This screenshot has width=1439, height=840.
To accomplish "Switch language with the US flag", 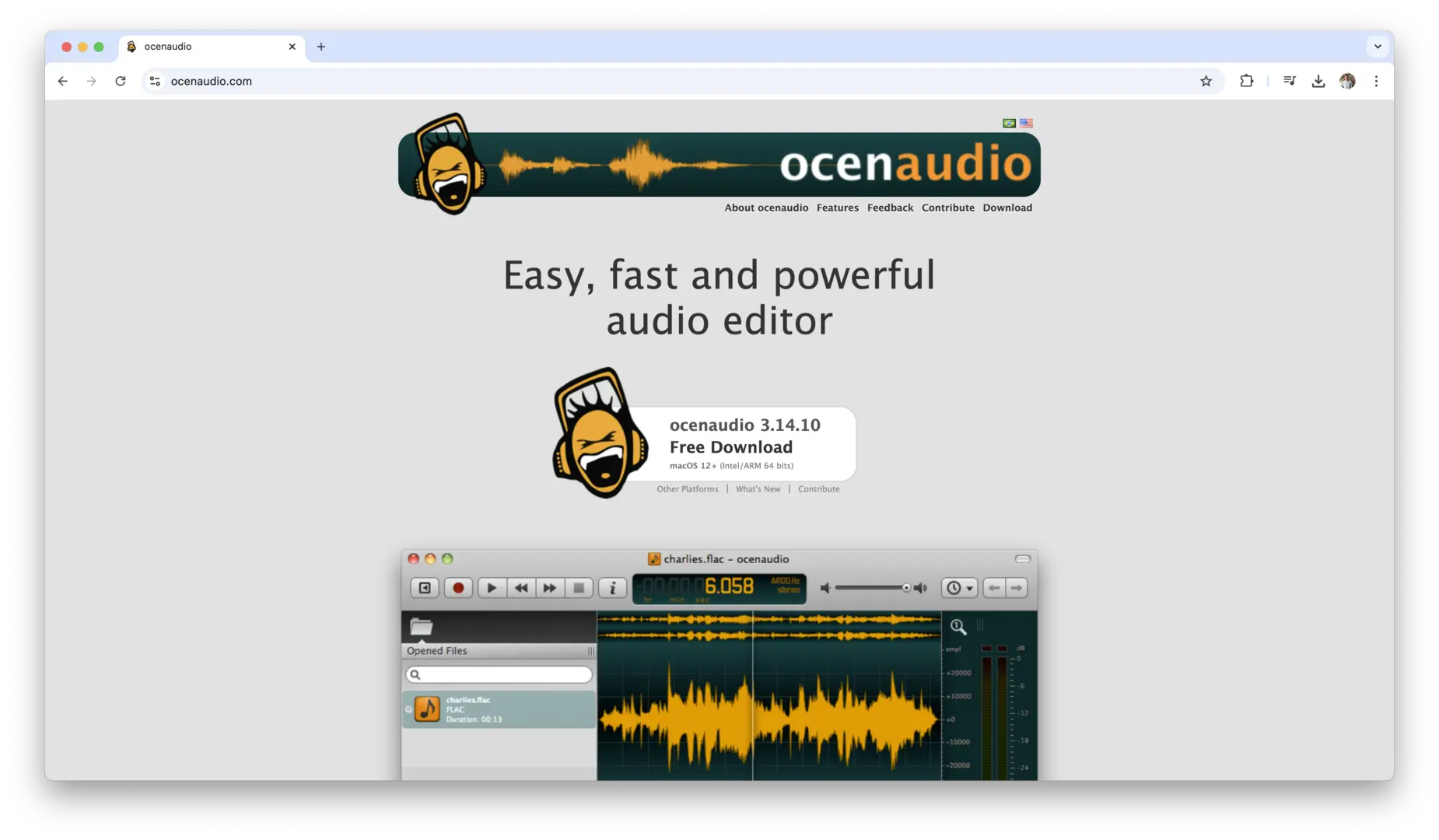I will tap(1026, 123).
